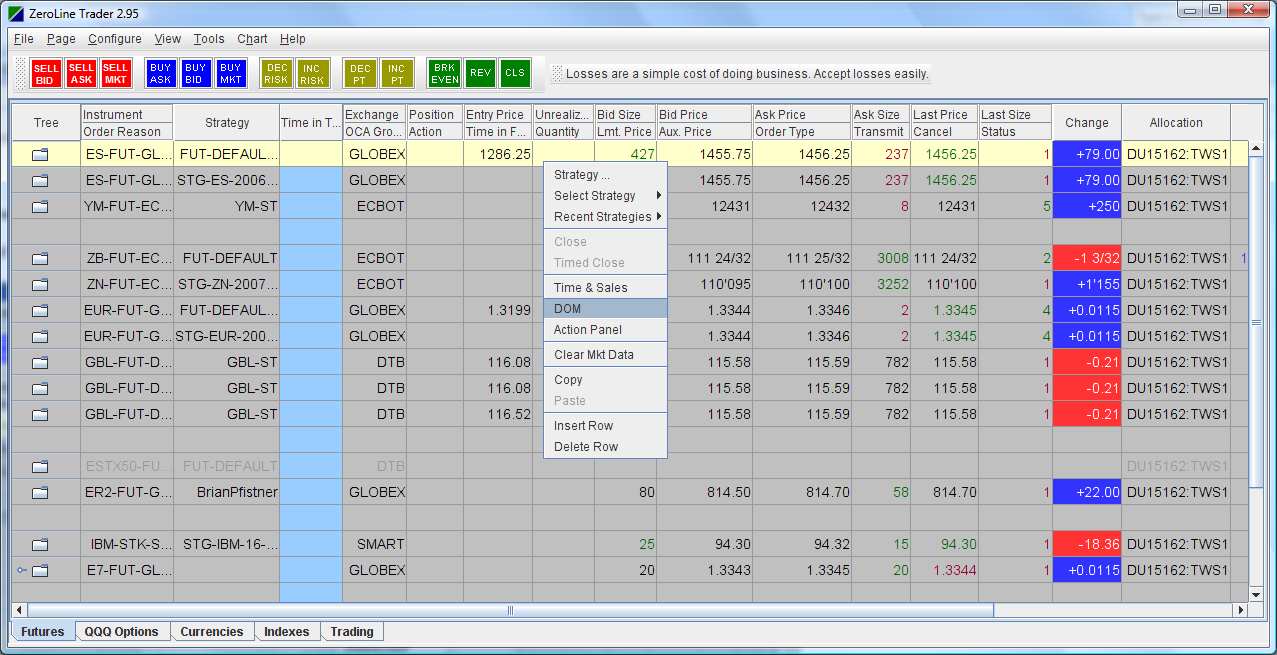1277x655 pixels.
Task: Click the folder icon in the greyed ESTX50 row
Action: coord(40,467)
